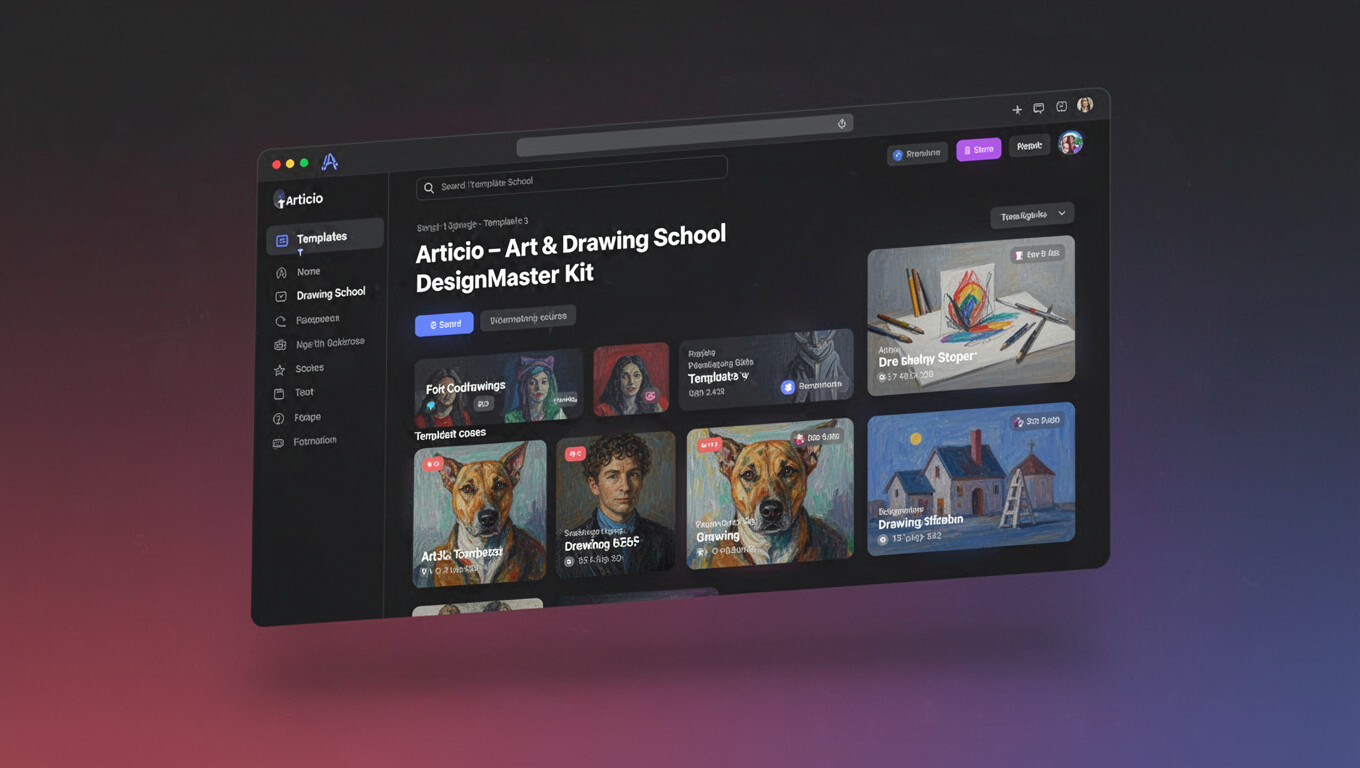Image resolution: width=1360 pixels, height=768 pixels.
Task: Click the calendar icon in the sidebar
Action: click(x=279, y=394)
